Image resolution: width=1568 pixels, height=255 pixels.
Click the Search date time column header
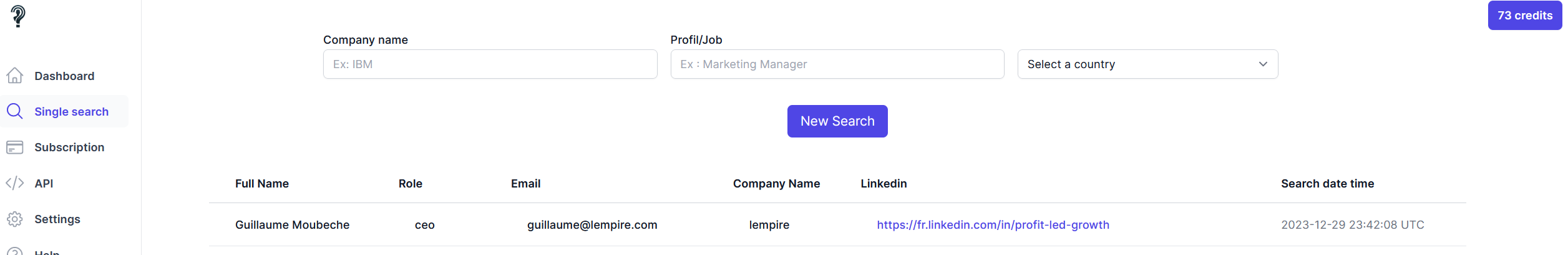pyautogui.click(x=1327, y=184)
